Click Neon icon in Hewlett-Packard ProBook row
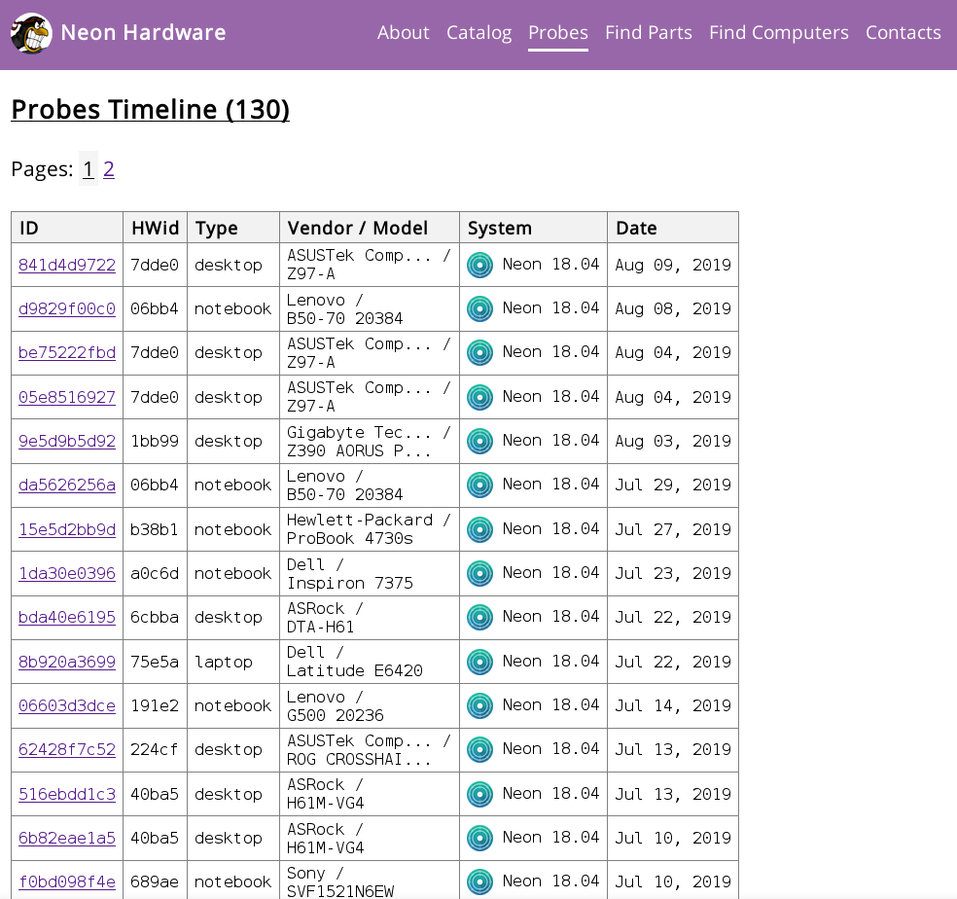The height and width of the screenshot is (899, 957). tap(480, 530)
